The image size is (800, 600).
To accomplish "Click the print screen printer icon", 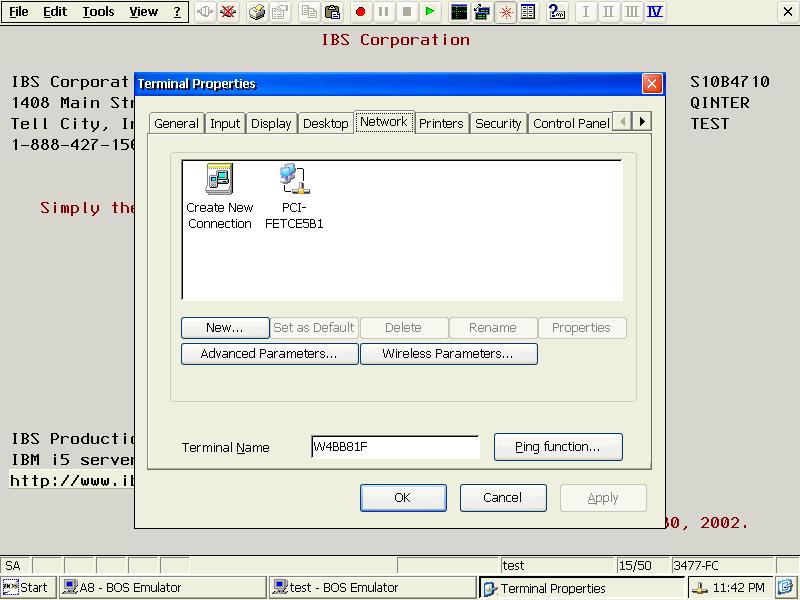I will point(257,12).
